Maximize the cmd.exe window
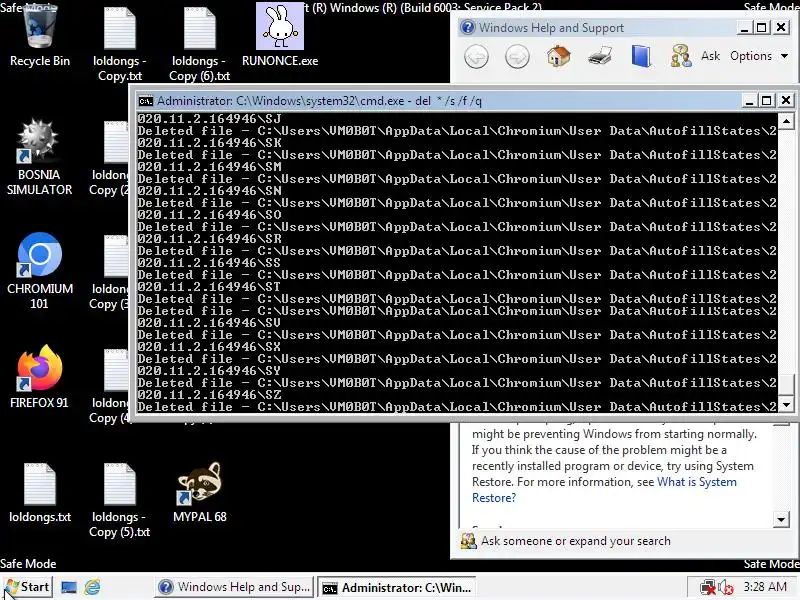800x600 pixels. click(x=766, y=101)
